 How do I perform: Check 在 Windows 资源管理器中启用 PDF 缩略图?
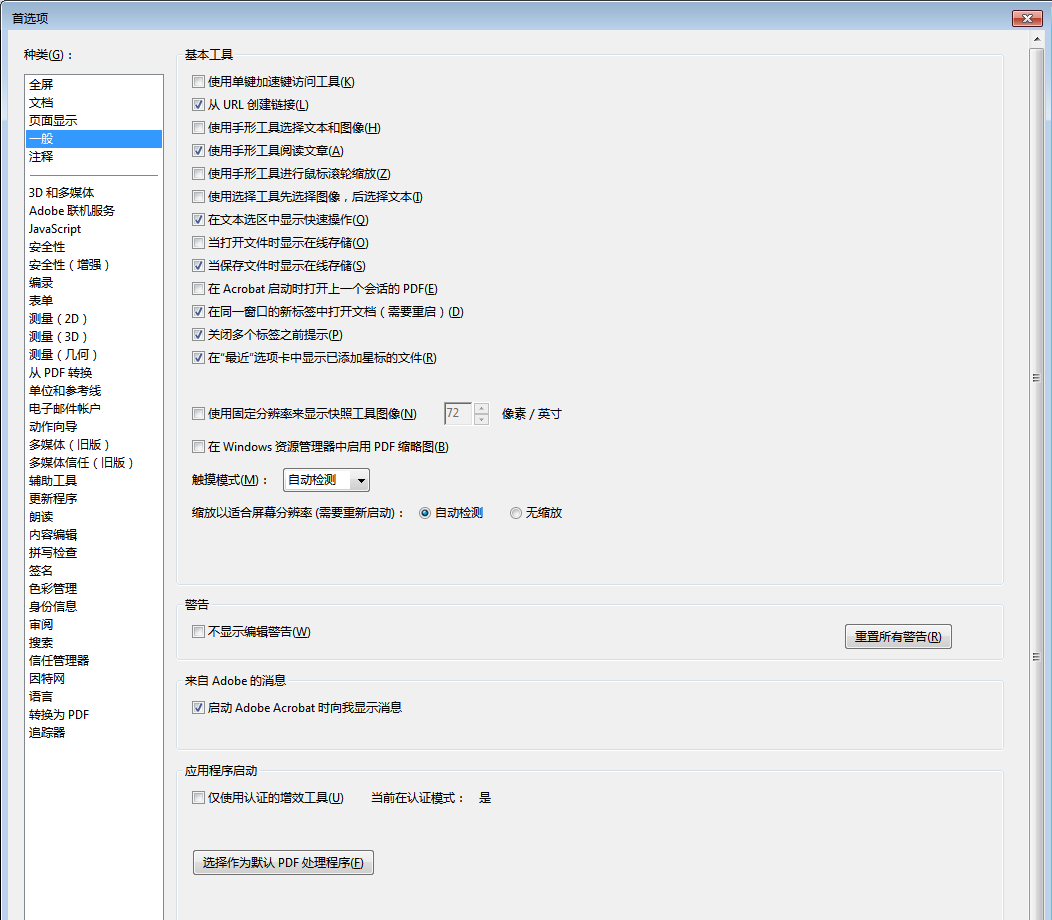coord(199,447)
